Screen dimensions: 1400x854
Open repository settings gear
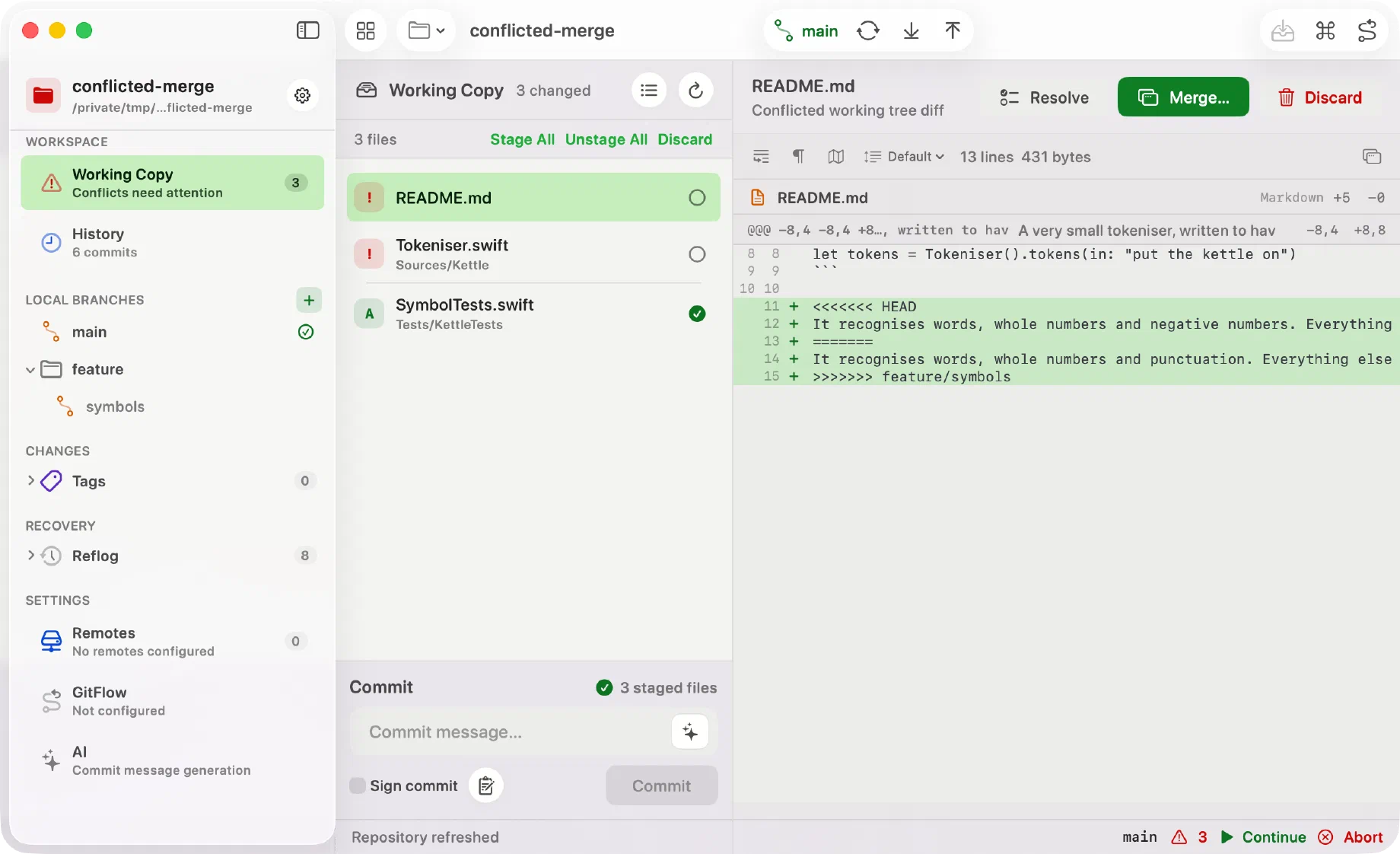(303, 95)
